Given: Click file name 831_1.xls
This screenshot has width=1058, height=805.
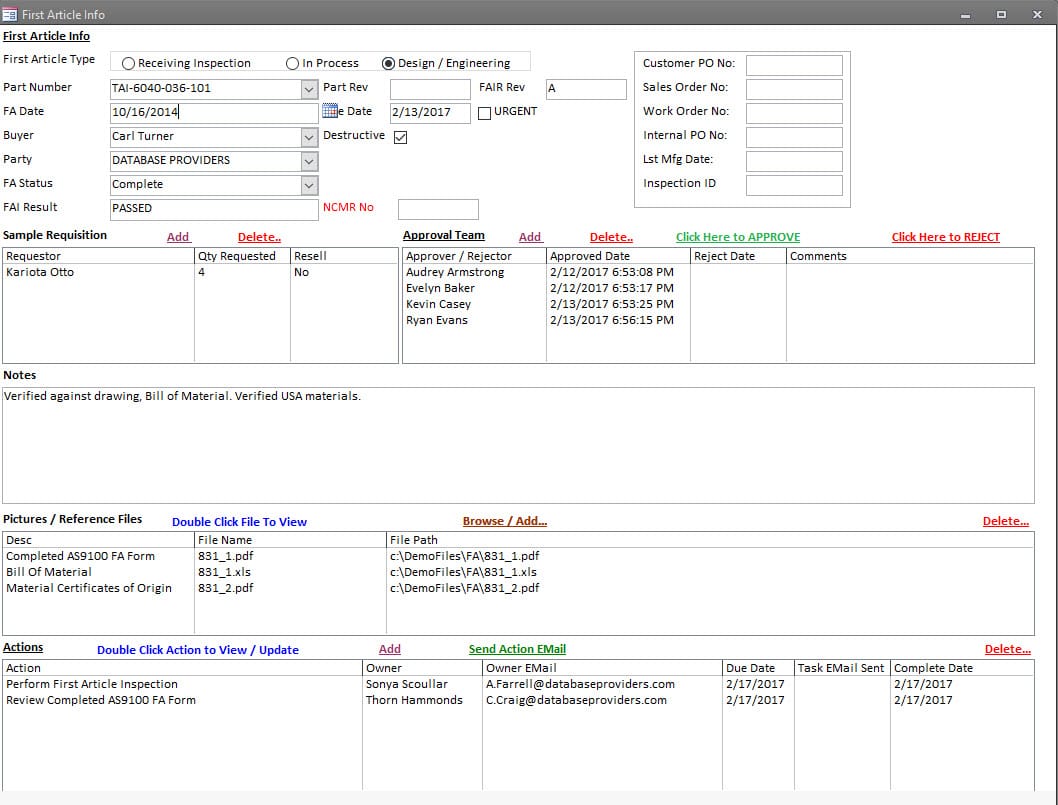Looking at the screenshot, I should tap(225, 572).
